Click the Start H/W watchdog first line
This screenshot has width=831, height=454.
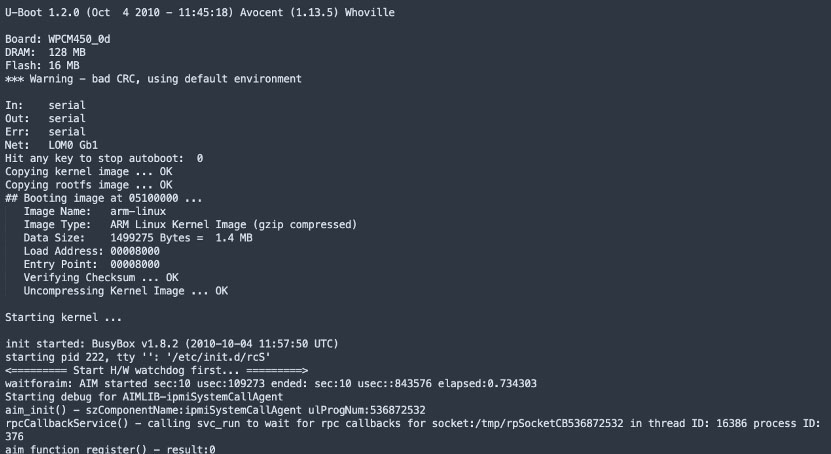(x=156, y=370)
